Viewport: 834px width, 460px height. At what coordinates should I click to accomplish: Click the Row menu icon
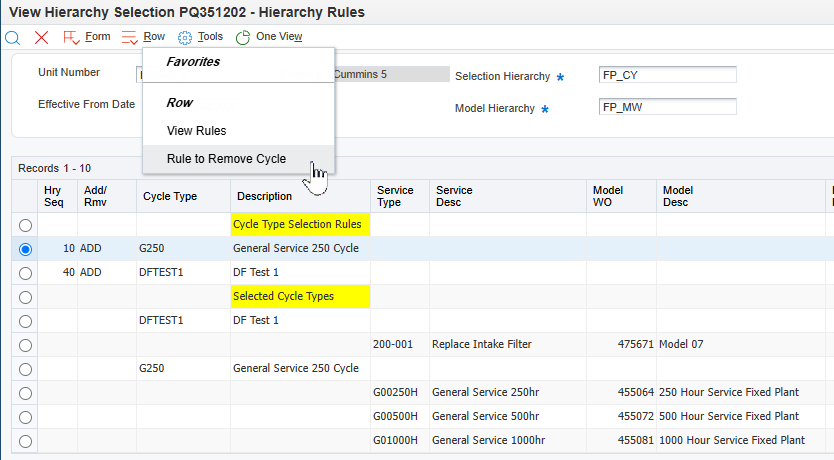click(x=129, y=37)
